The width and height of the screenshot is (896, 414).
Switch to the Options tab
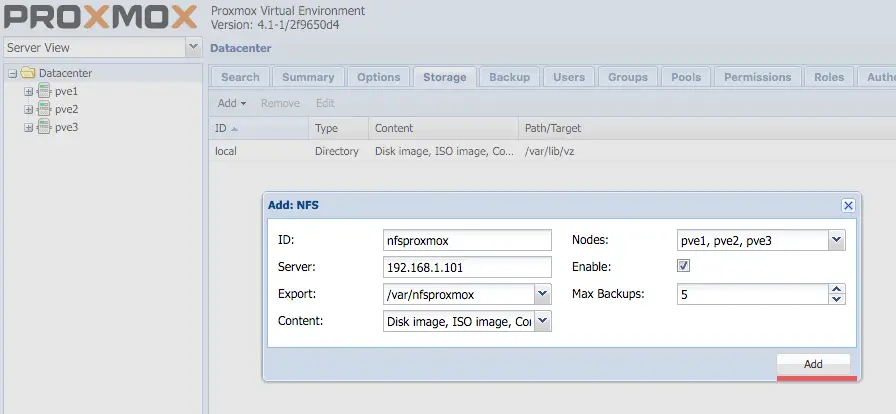pos(378,77)
